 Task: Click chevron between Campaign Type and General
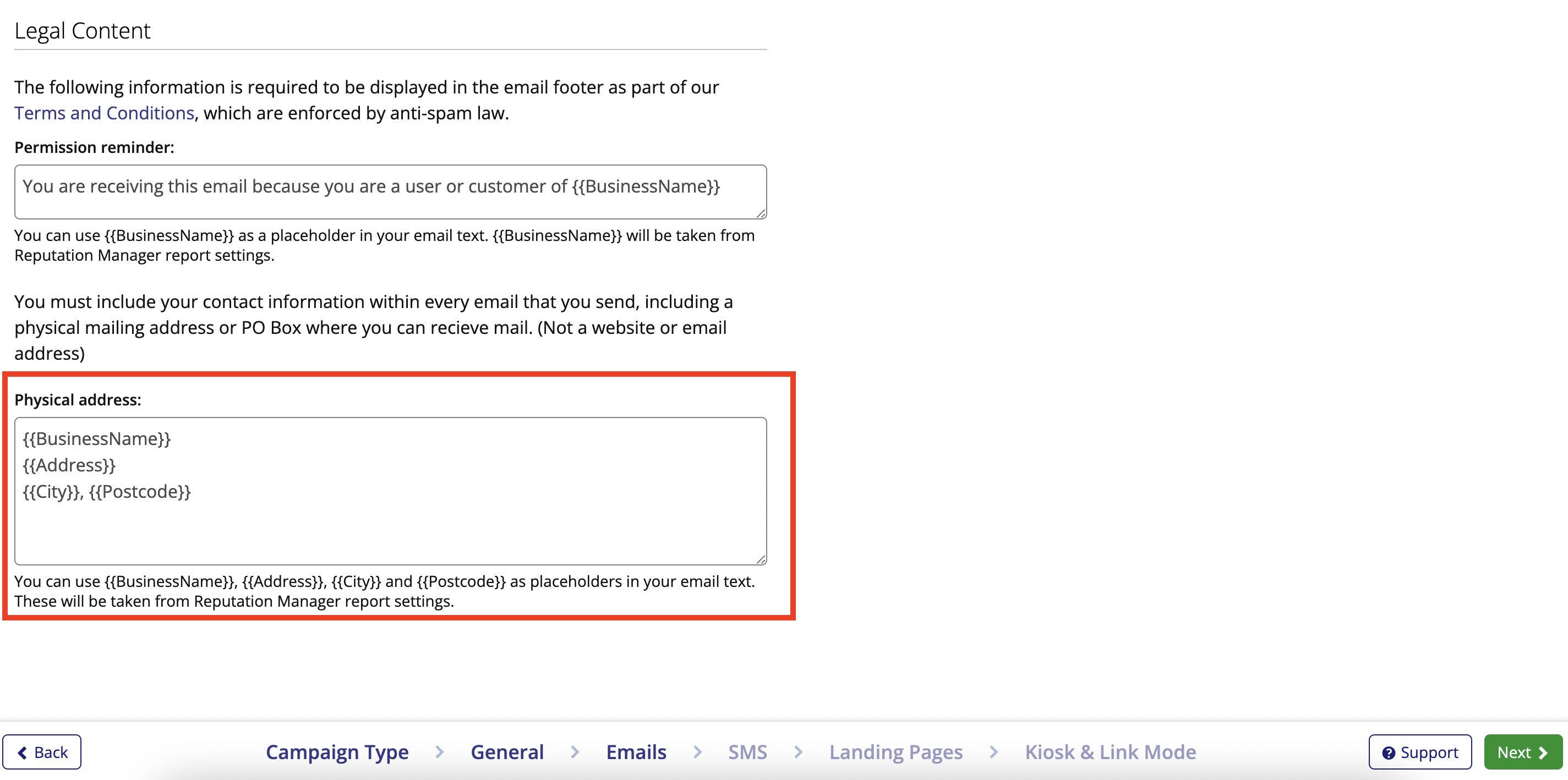[440, 752]
